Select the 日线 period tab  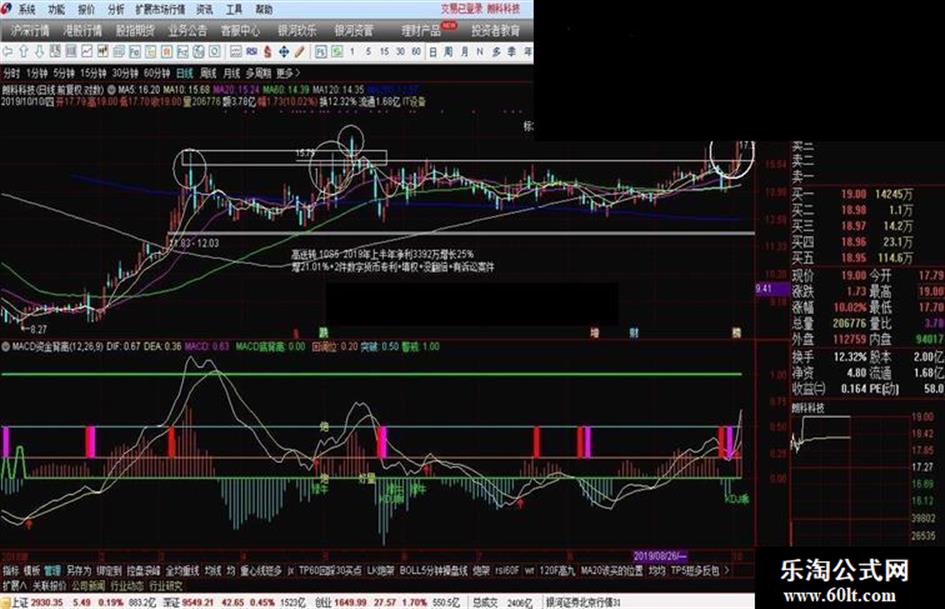tap(184, 74)
